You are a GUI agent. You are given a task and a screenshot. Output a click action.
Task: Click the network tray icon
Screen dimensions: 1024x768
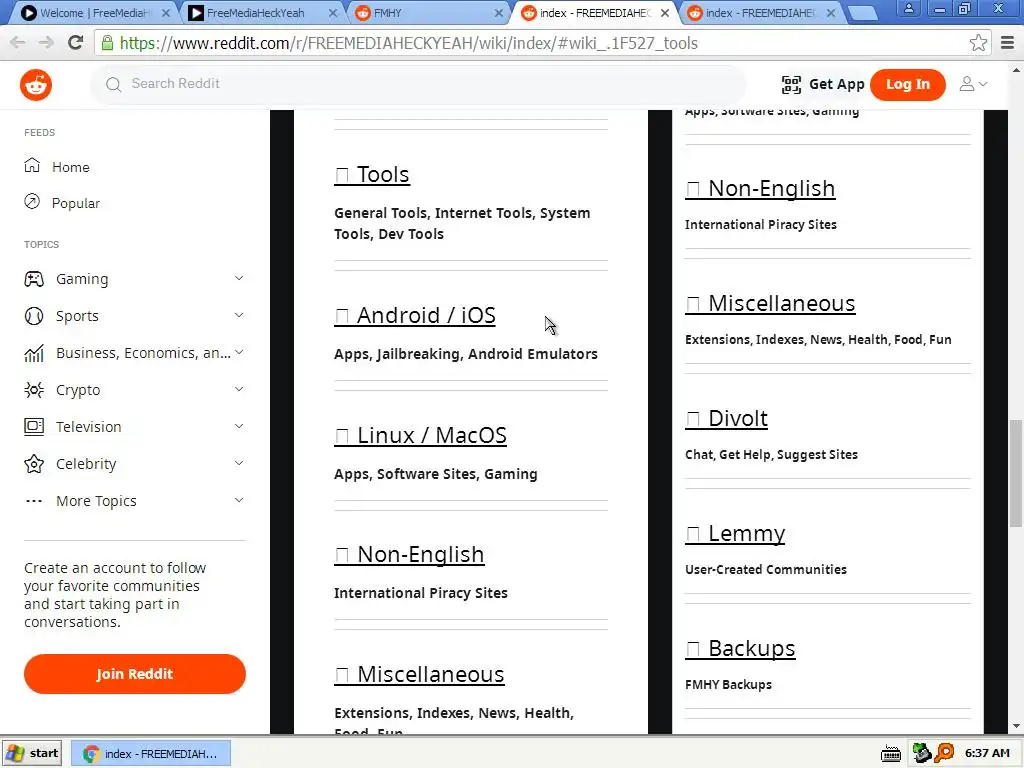coord(921,753)
